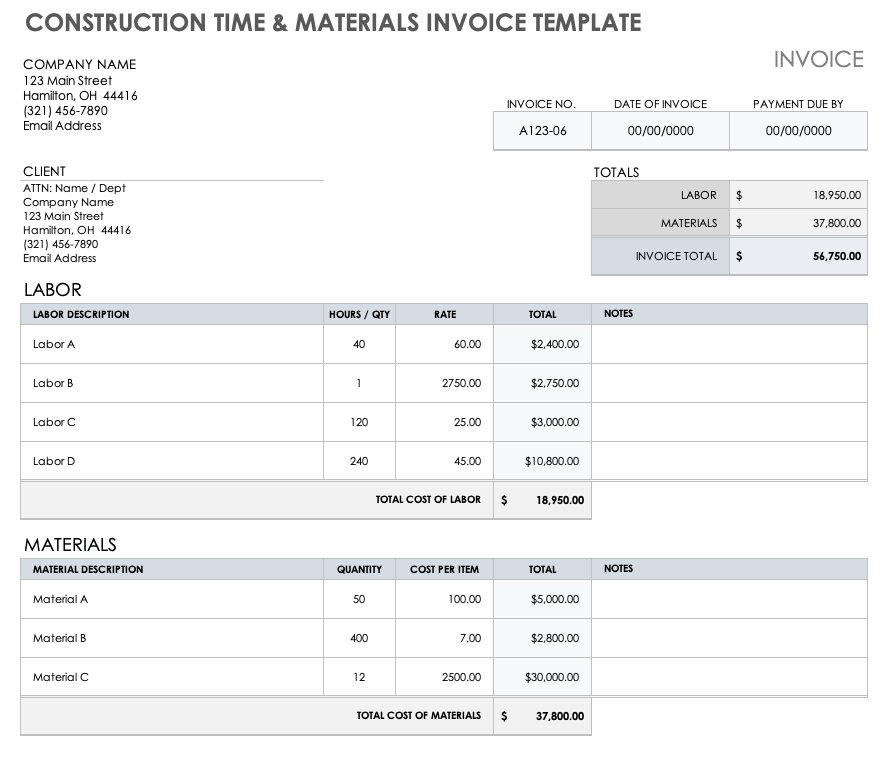Click the company Email Address line
Image resolution: width=887 pixels, height=768 pixels.
coord(62,125)
